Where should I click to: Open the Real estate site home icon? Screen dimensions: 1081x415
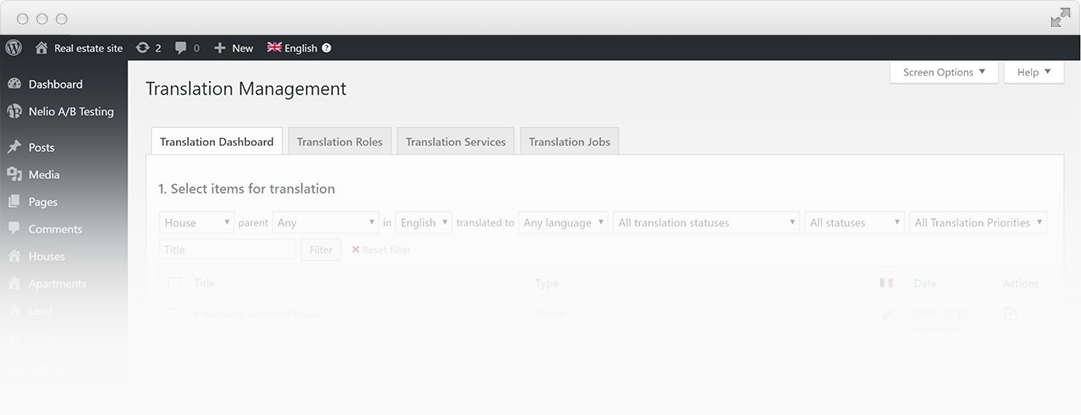pyautogui.click(x=41, y=48)
